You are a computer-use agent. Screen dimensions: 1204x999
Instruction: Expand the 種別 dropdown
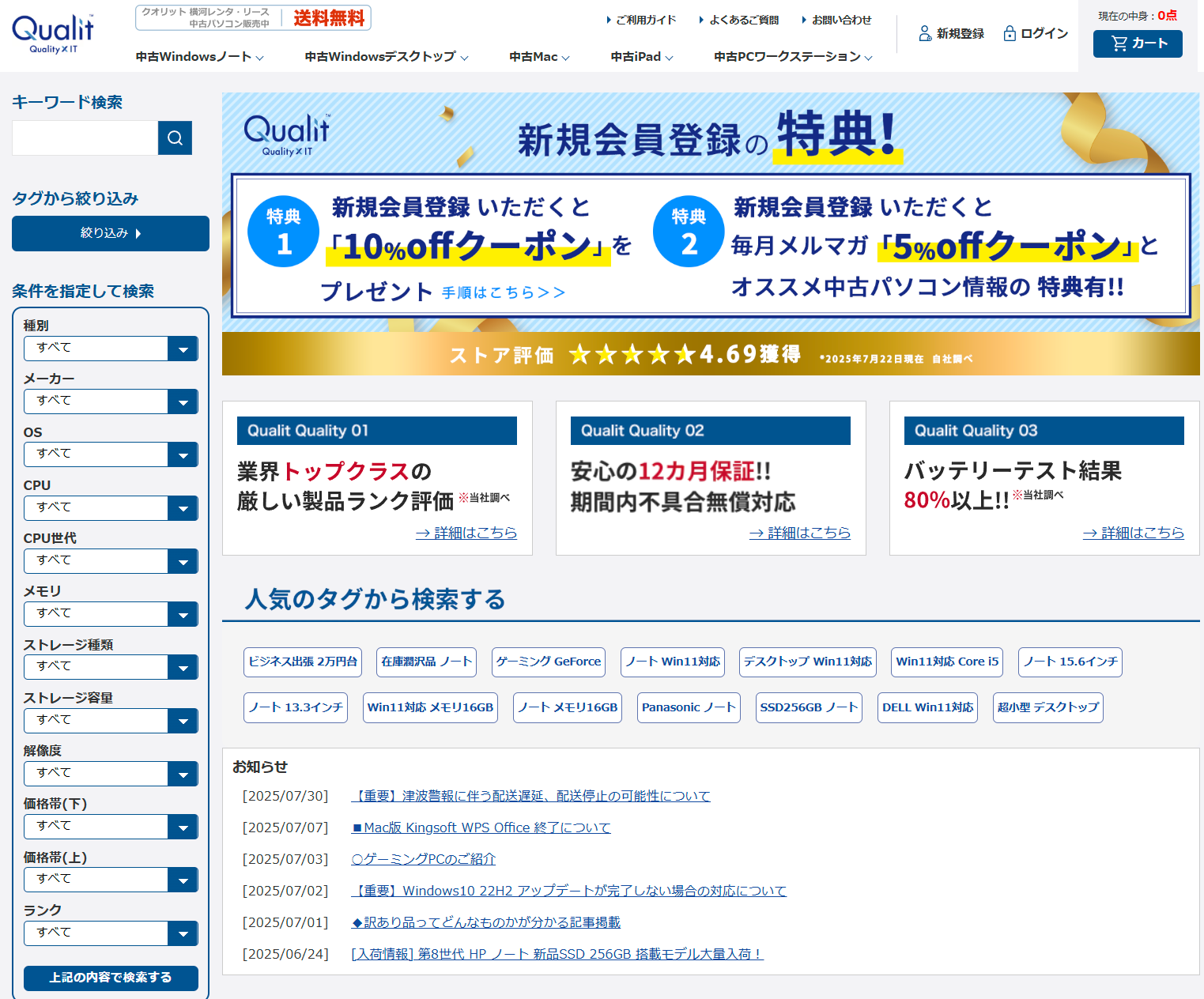pos(111,349)
